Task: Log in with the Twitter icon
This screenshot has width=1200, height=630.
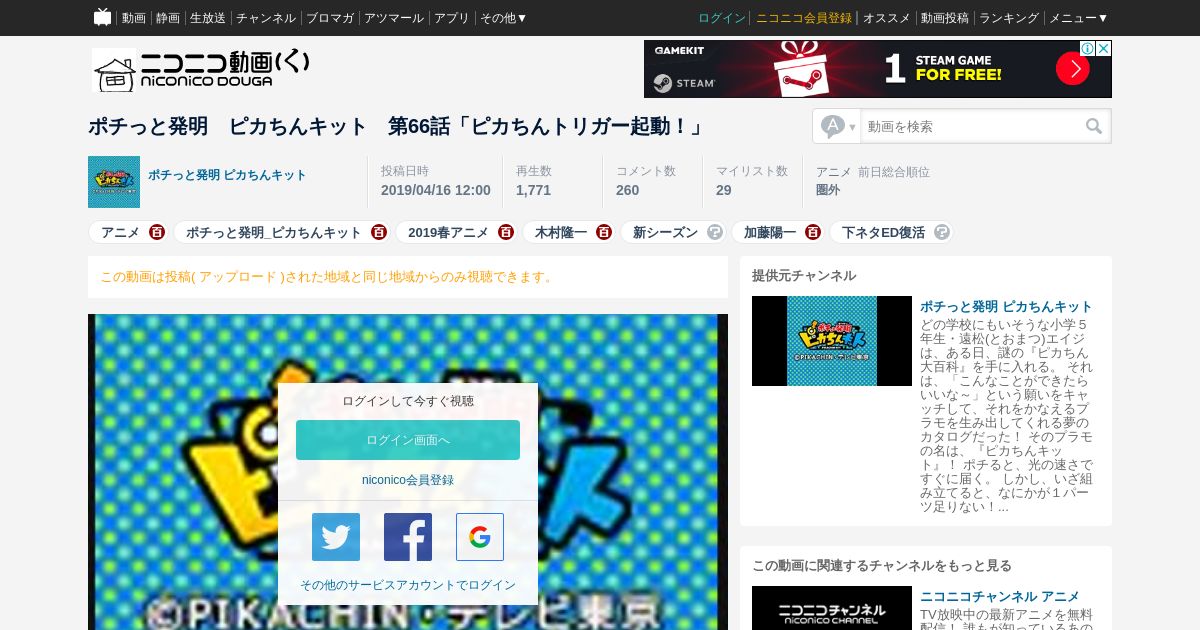Action: tap(336, 537)
